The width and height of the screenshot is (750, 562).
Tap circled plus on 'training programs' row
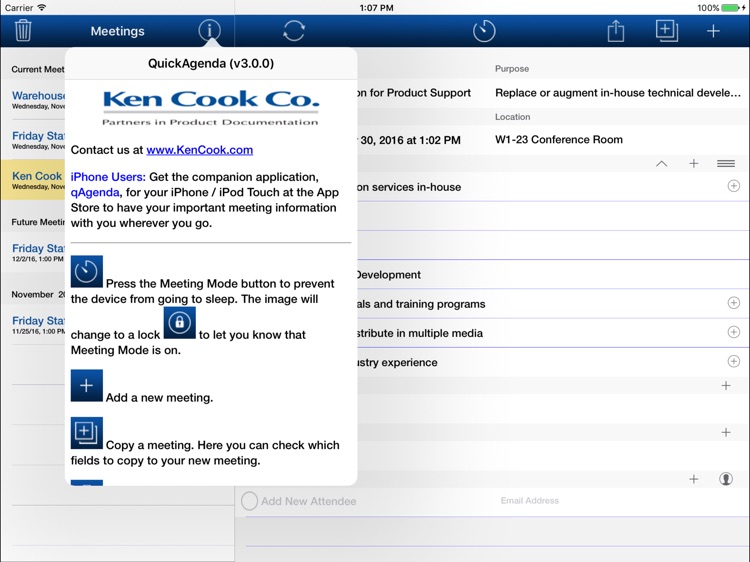click(x=734, y=303)
